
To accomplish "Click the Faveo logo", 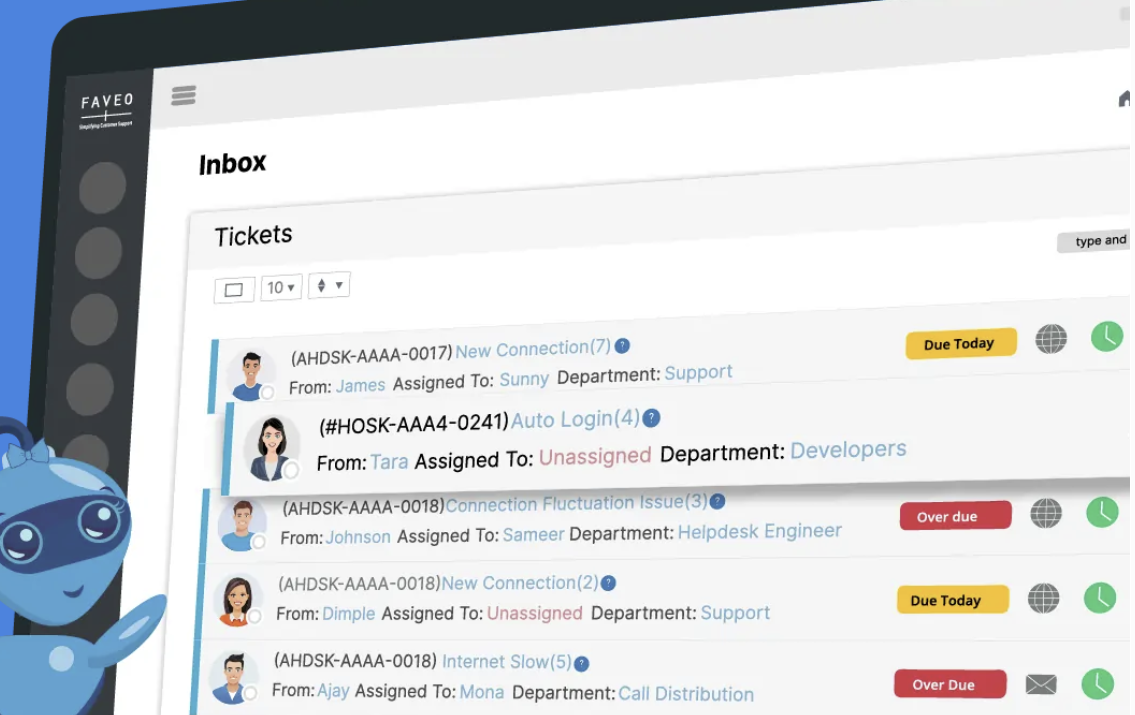I will tap(106, 110).
